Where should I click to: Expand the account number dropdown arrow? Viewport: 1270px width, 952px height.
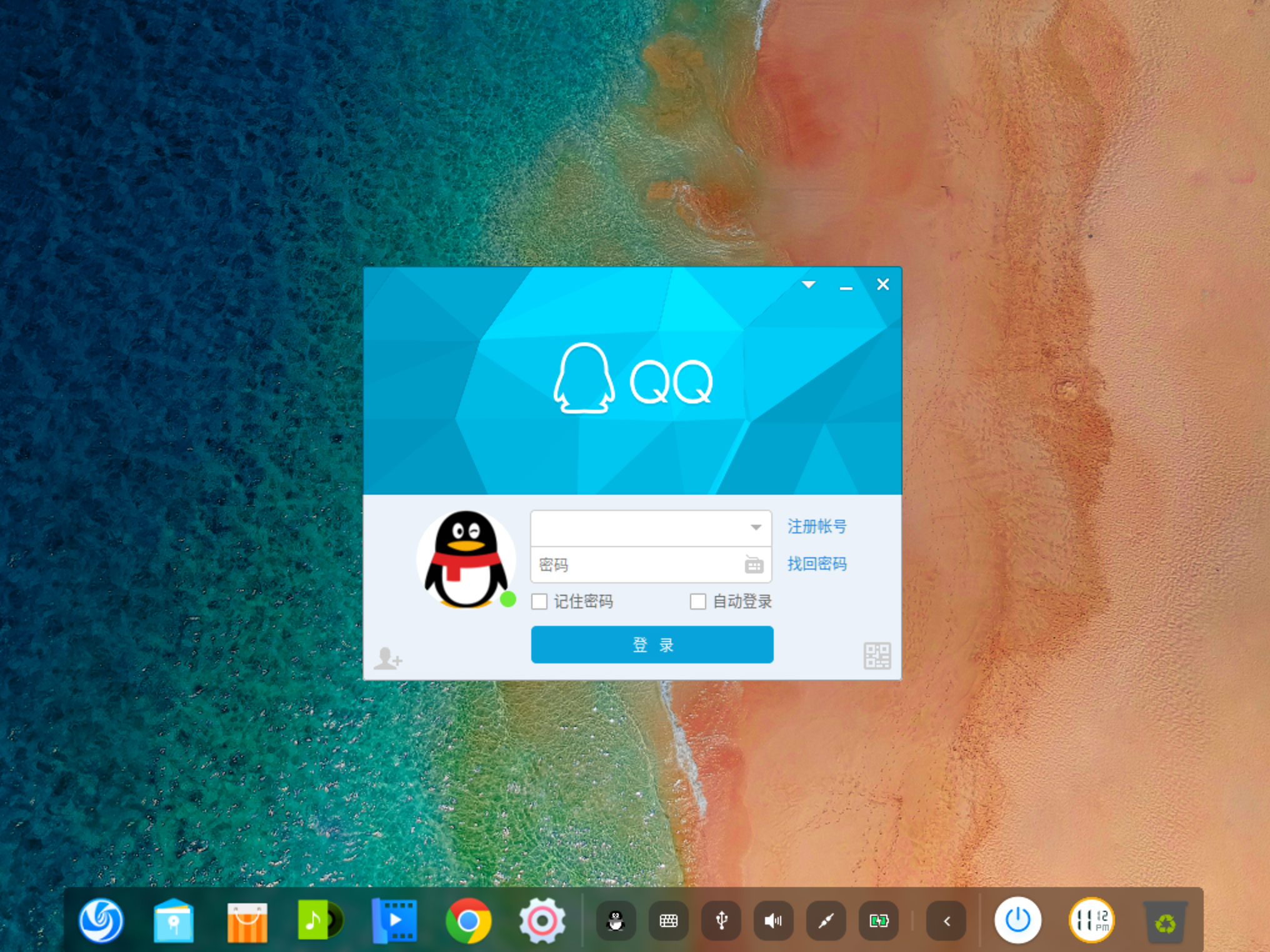pyautogui.click(x=756, y=528)
